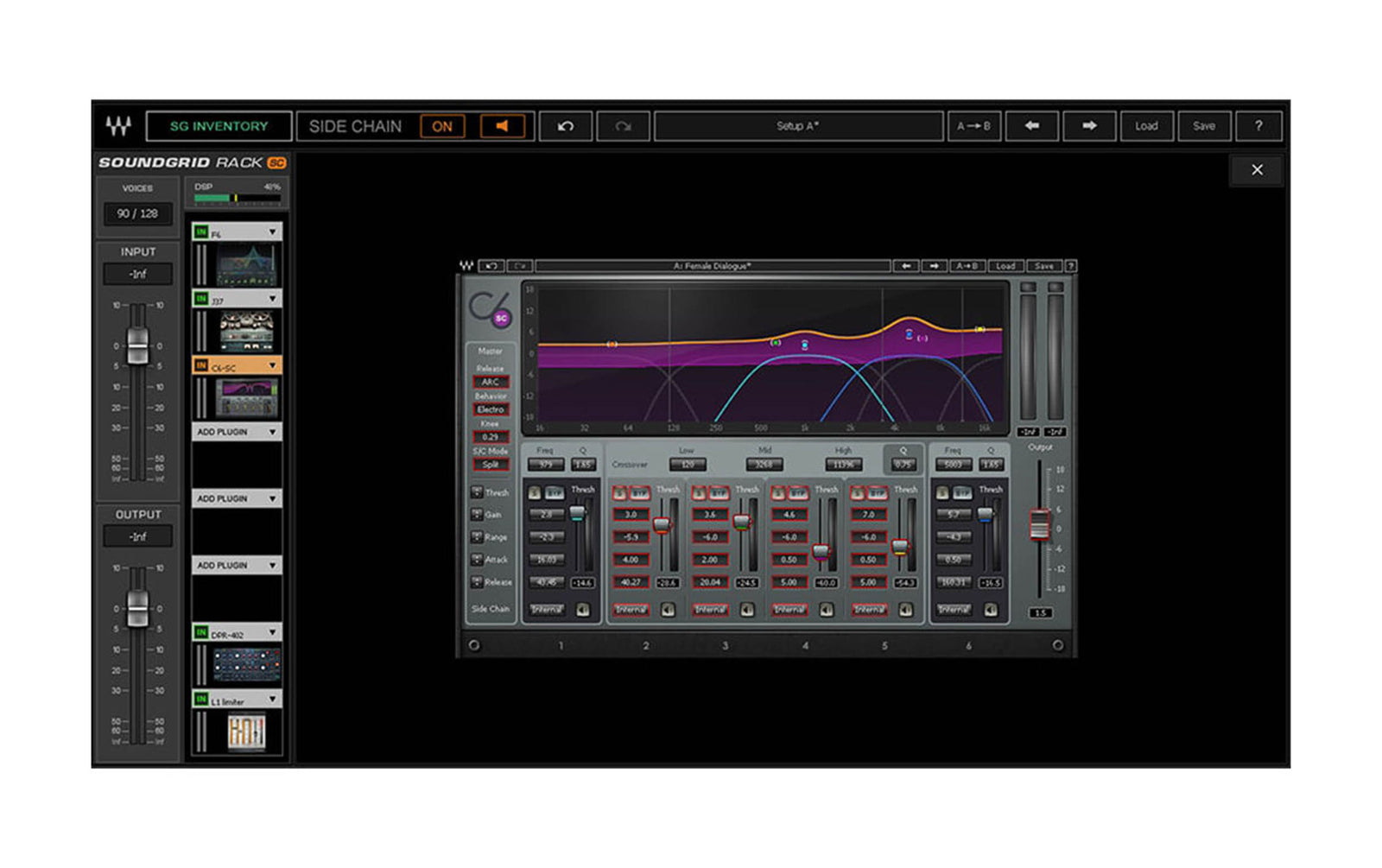Image resolution: width=1382 pixels, height=868 pixels.
Task: Toggle BYP bypass on band 6
Action: [962, 492]
